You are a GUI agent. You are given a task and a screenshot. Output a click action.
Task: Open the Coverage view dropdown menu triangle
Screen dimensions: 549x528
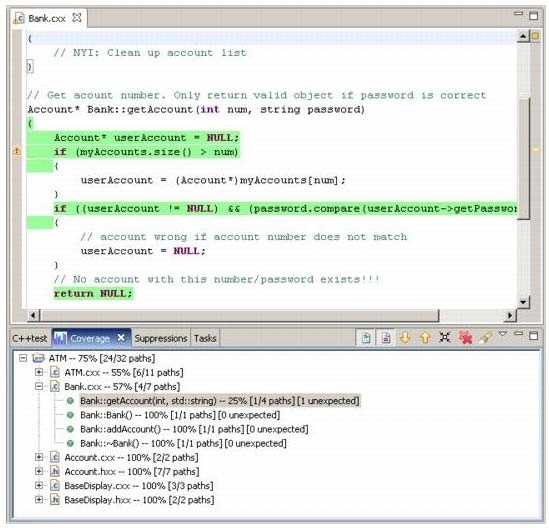503,334
